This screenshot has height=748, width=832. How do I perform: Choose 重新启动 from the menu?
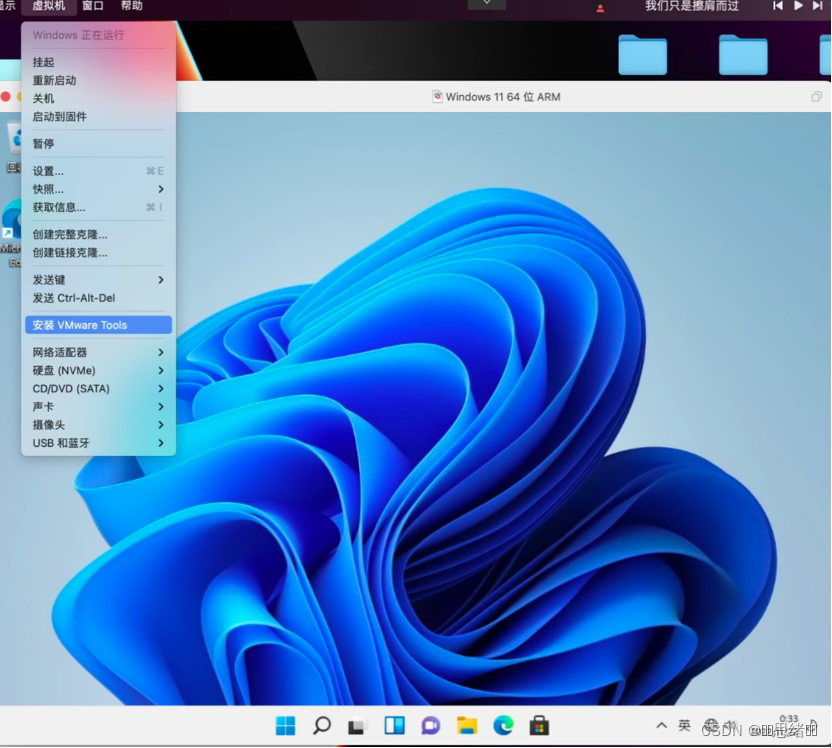point(98,80)
